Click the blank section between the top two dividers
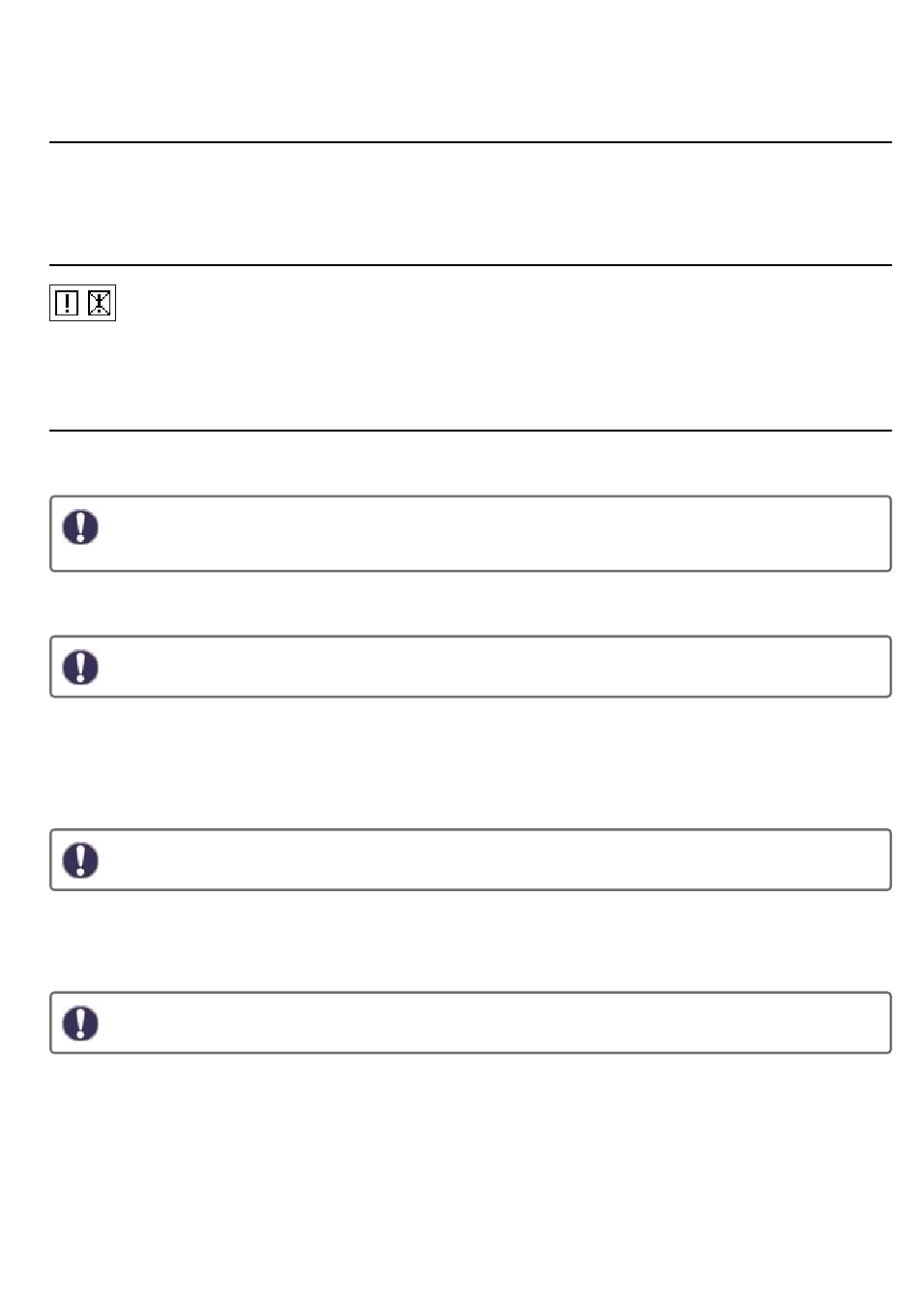This screenshot has height=1316, width=919. pyautogui.click(x=470, y=203)
